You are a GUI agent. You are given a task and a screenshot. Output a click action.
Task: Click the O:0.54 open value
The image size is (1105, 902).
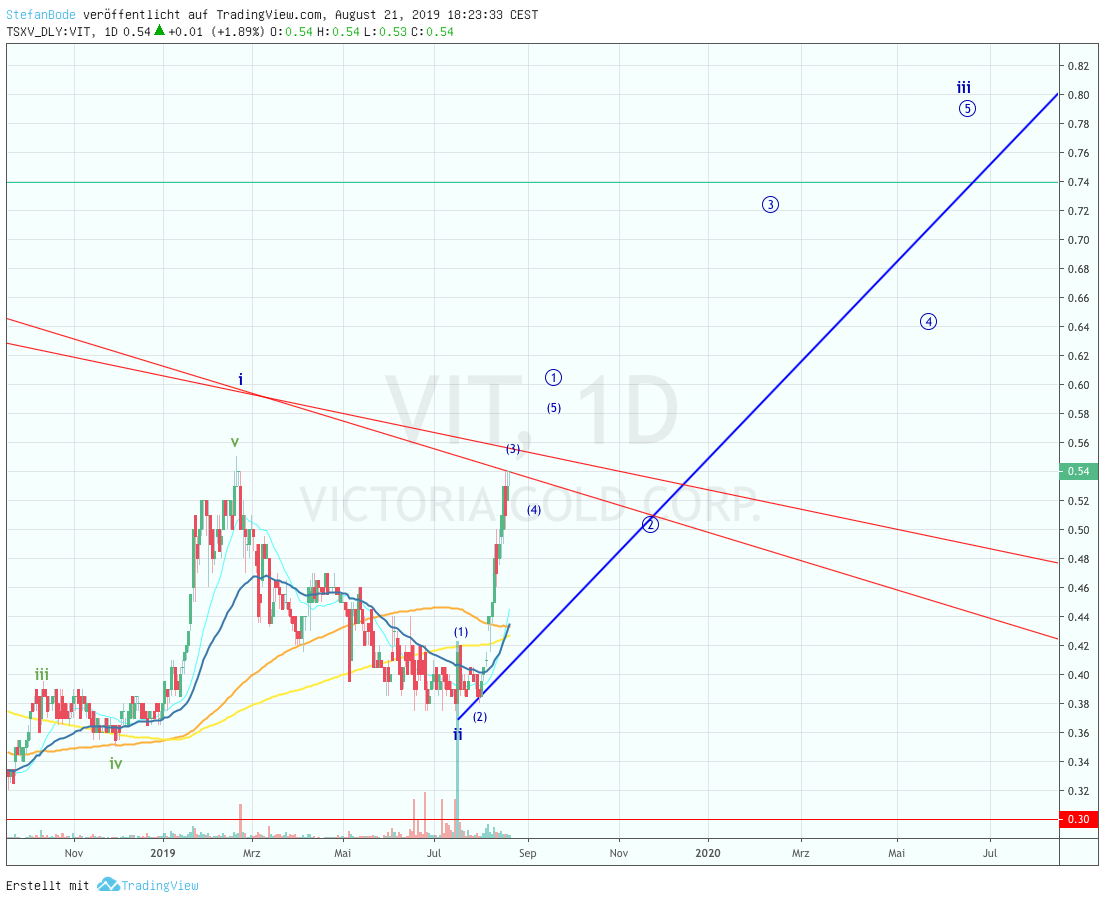point(291,32)
